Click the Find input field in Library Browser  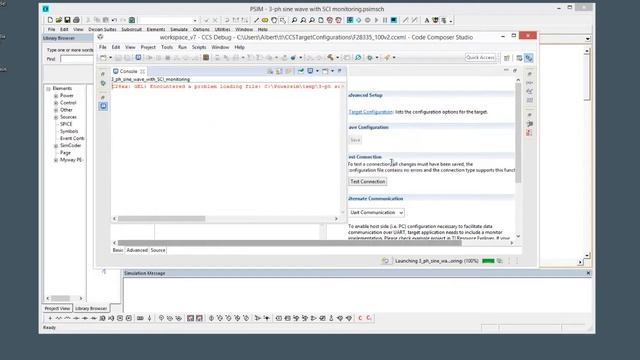click(77, 59)
